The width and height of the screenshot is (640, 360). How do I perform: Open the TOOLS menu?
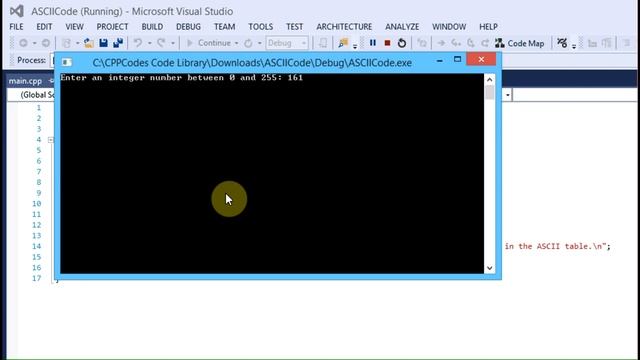(x=260, y=27)
